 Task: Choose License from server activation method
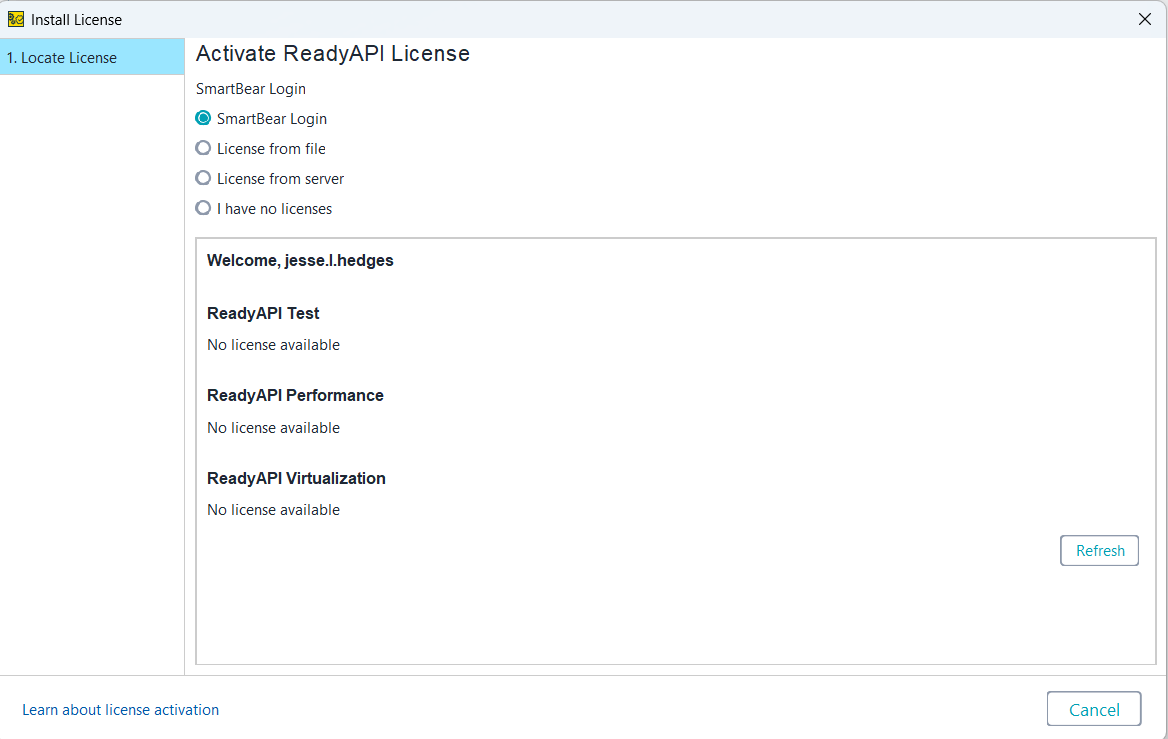(203, 178)
